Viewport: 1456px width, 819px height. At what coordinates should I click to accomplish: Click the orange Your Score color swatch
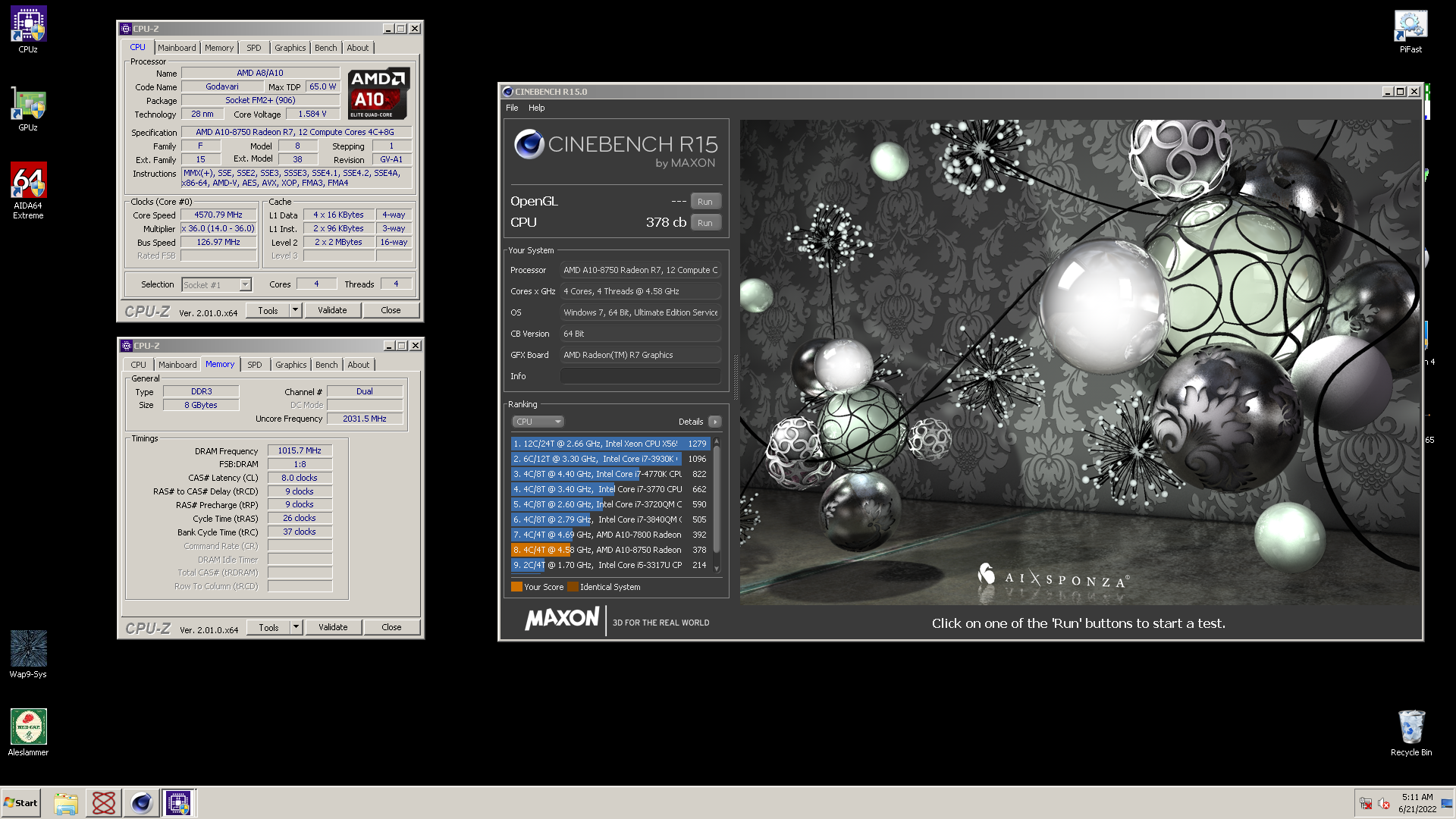[x=516, y=587]
